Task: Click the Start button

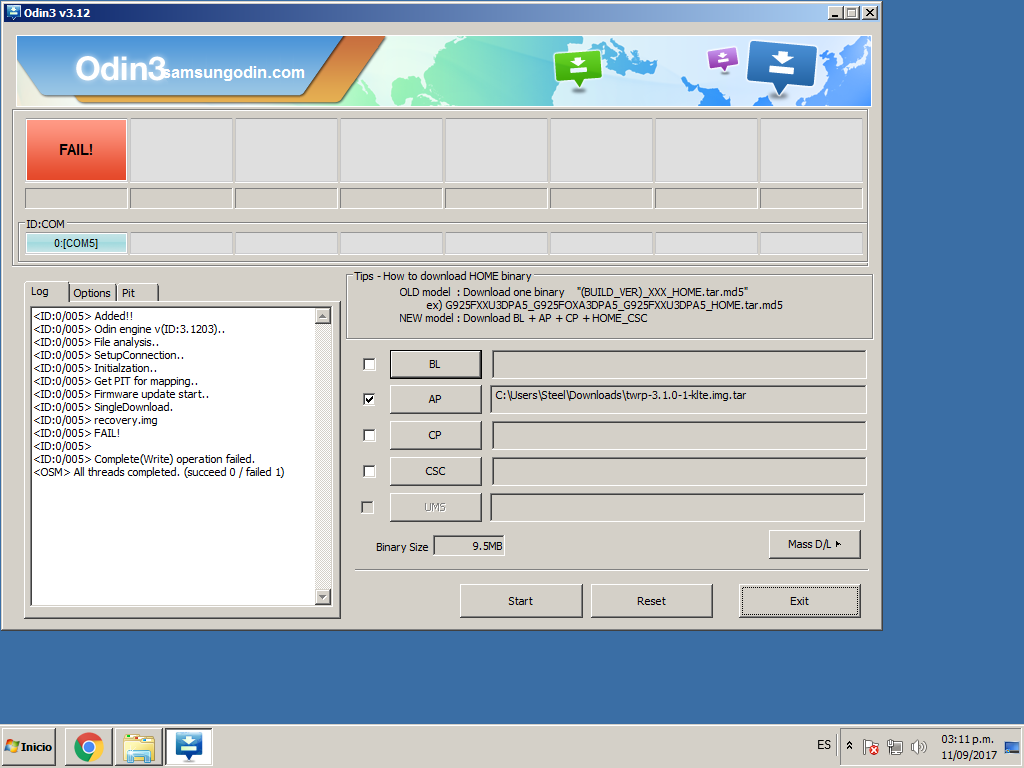Action: 520,601
